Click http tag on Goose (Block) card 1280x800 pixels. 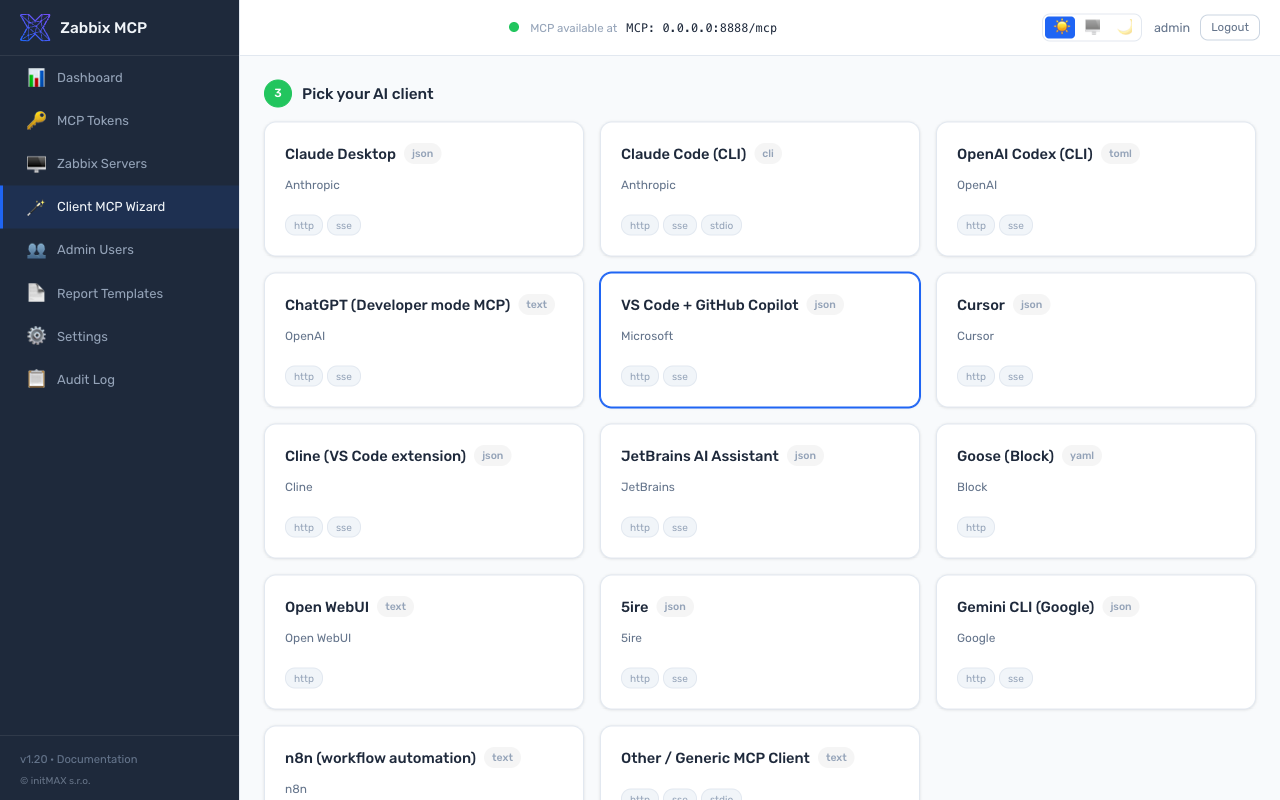pyautogui.click(x=976, y=528)
